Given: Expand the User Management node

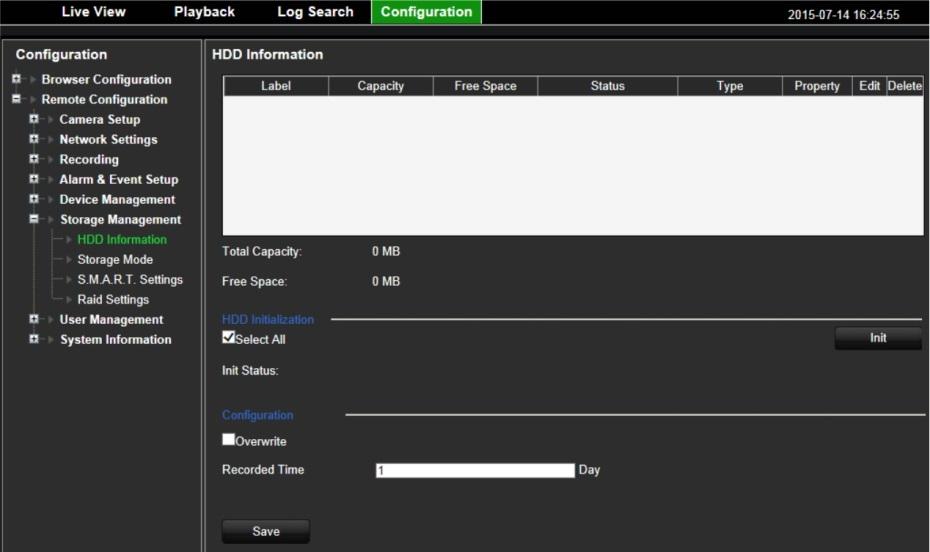Looking at the screenshot, I should click(34, 319).
